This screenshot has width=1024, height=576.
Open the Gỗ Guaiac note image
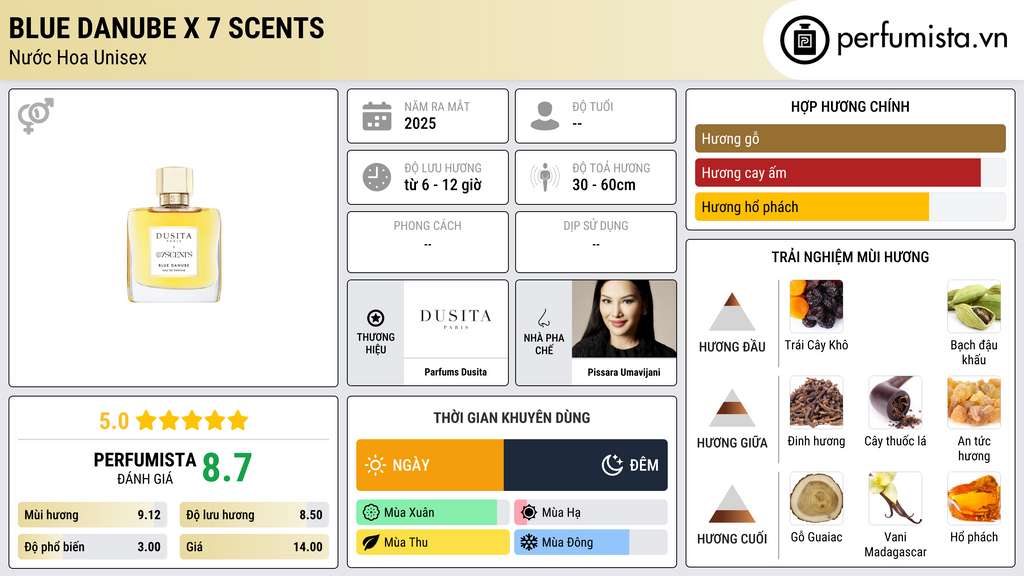[816, 499]
